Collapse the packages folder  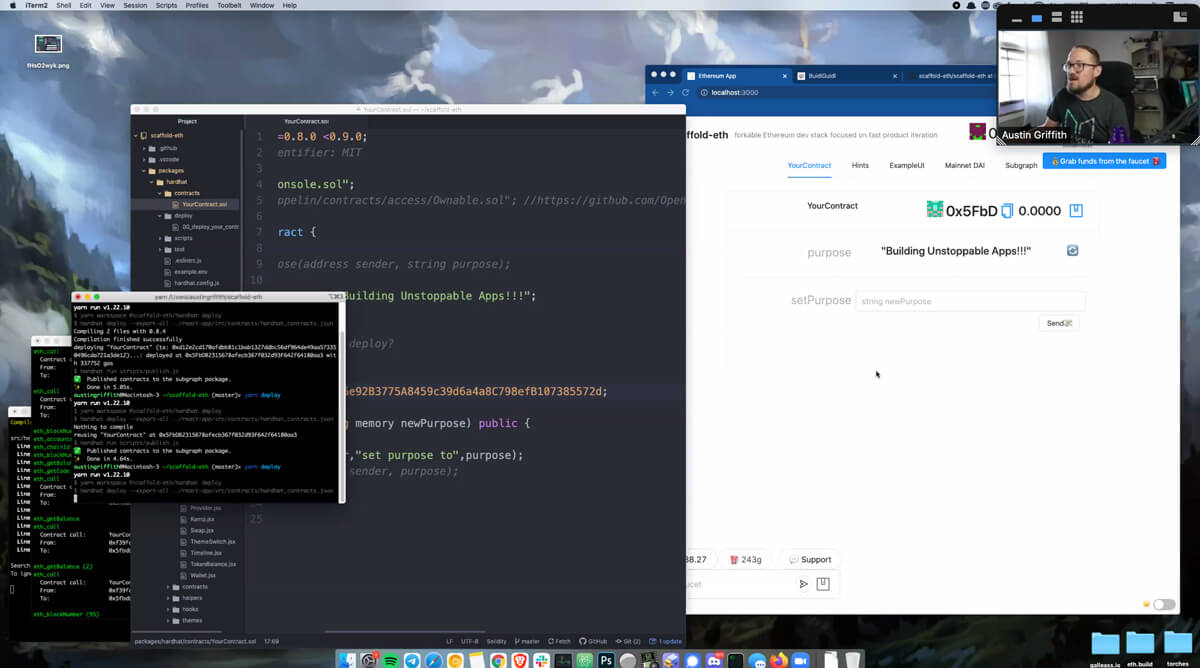coord(170,171)
